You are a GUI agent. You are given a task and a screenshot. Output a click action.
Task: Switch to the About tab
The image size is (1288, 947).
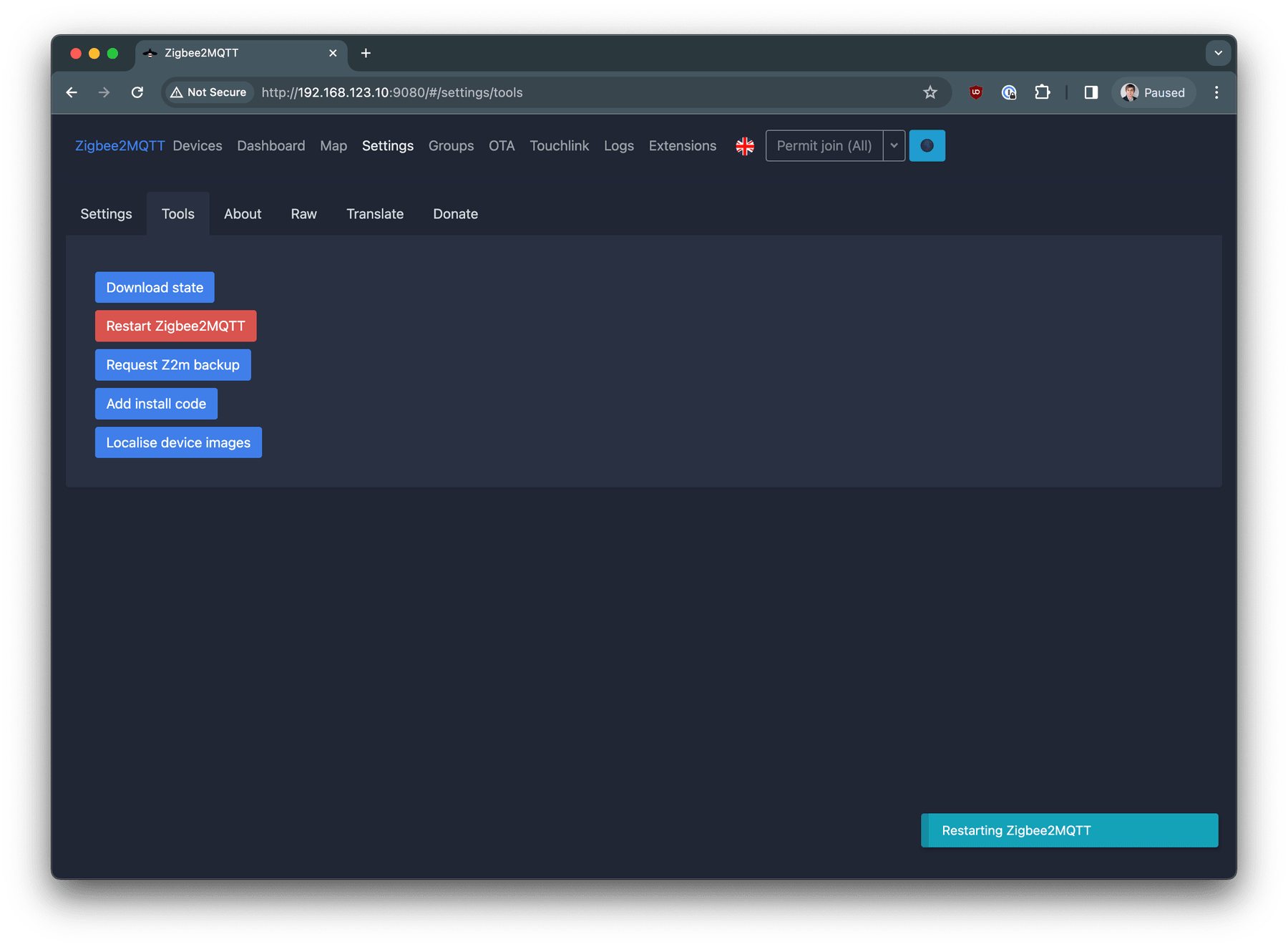(x=243, y=213)
